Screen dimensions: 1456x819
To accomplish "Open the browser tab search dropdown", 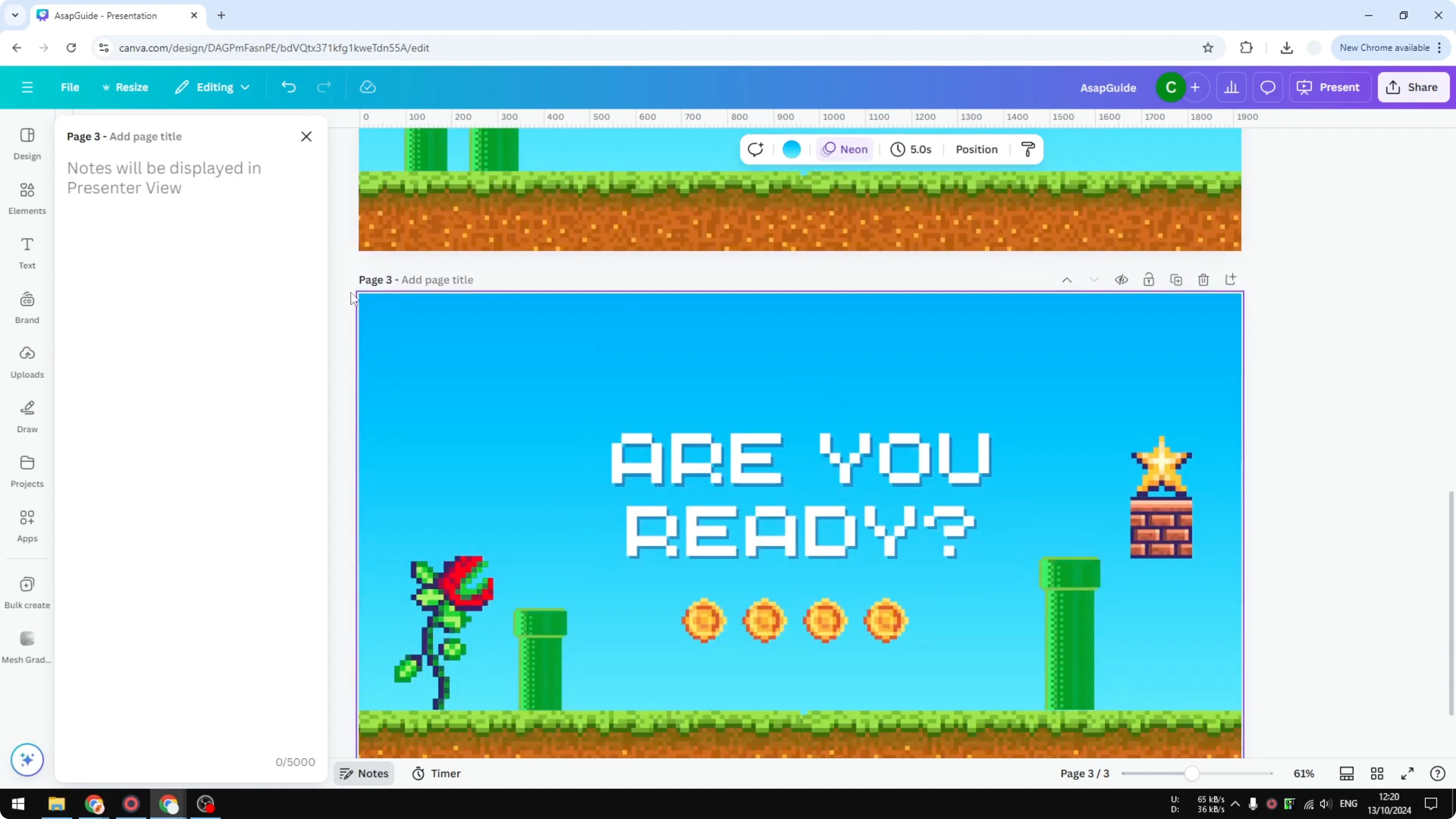I will [15, 15].
